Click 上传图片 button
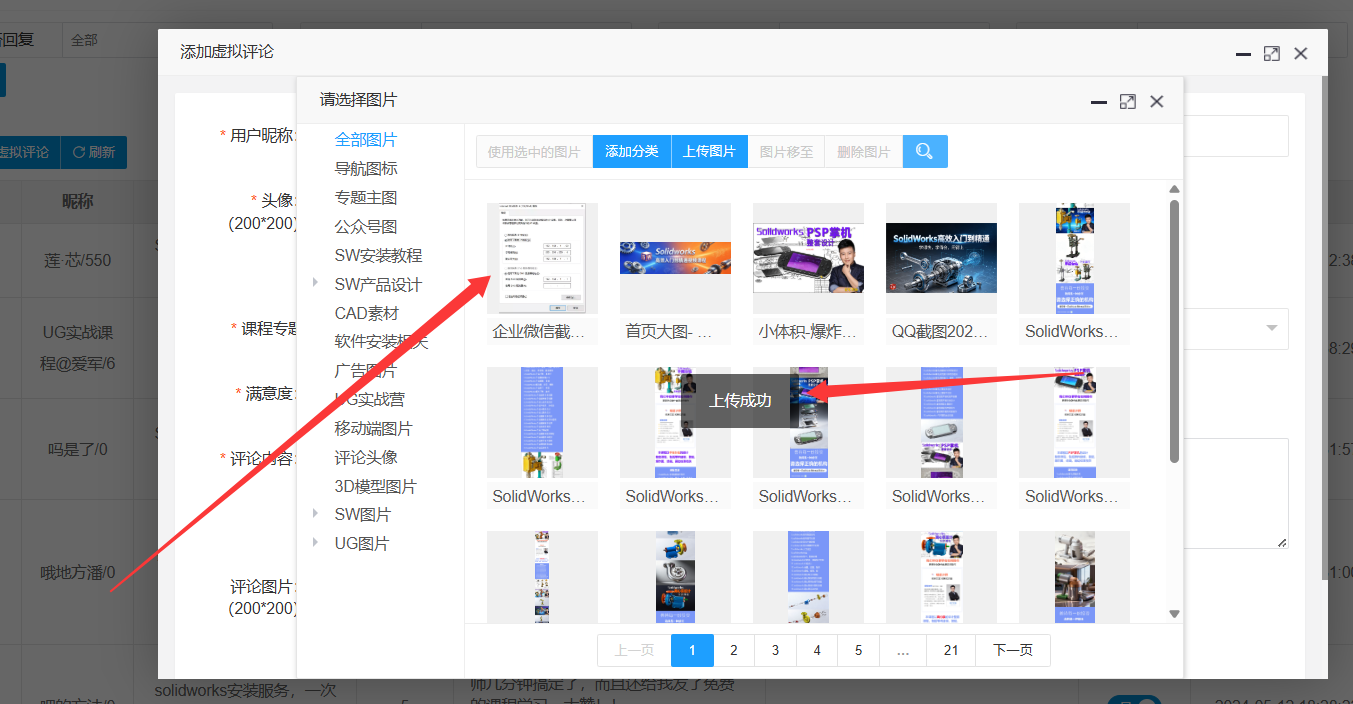Viewport: 1353px width, 704px height. (709, 152)
